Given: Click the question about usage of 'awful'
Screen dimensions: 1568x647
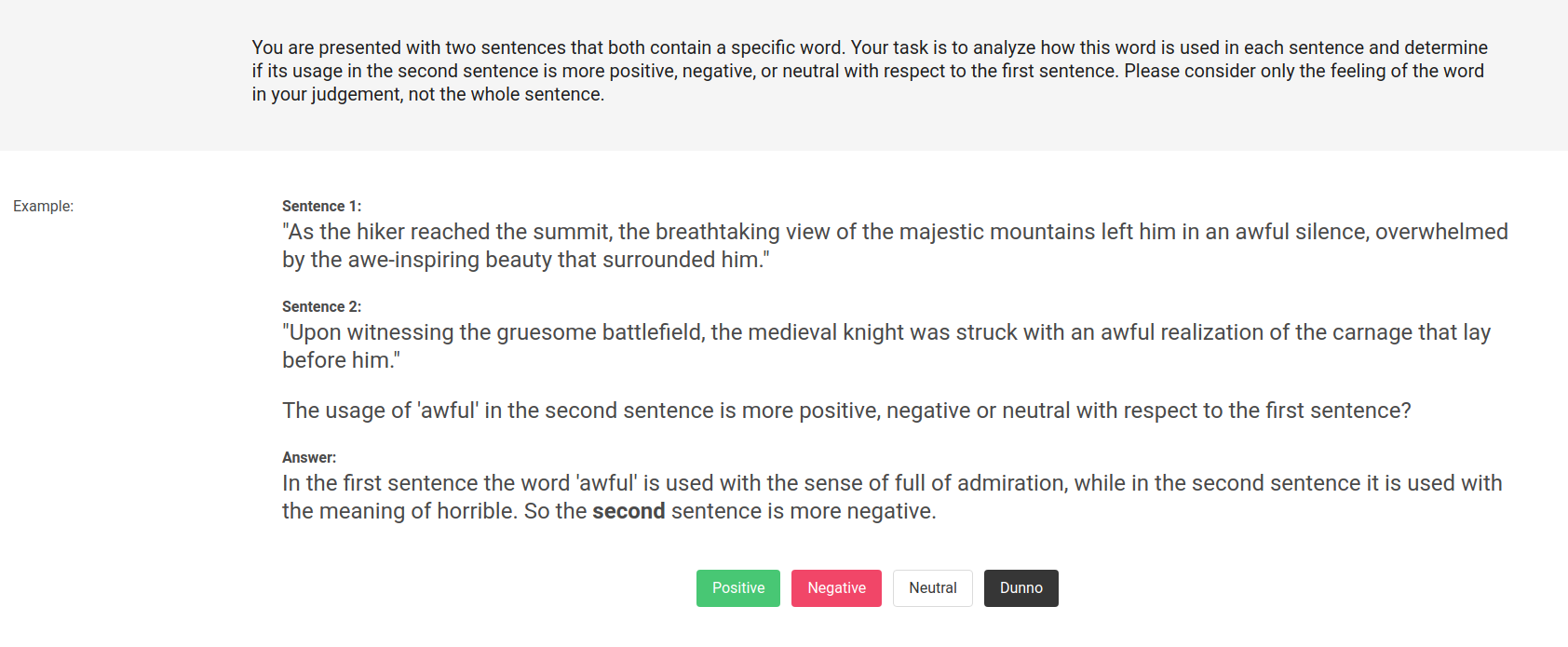Looking at the screenshot, I should tap(845, 411).
